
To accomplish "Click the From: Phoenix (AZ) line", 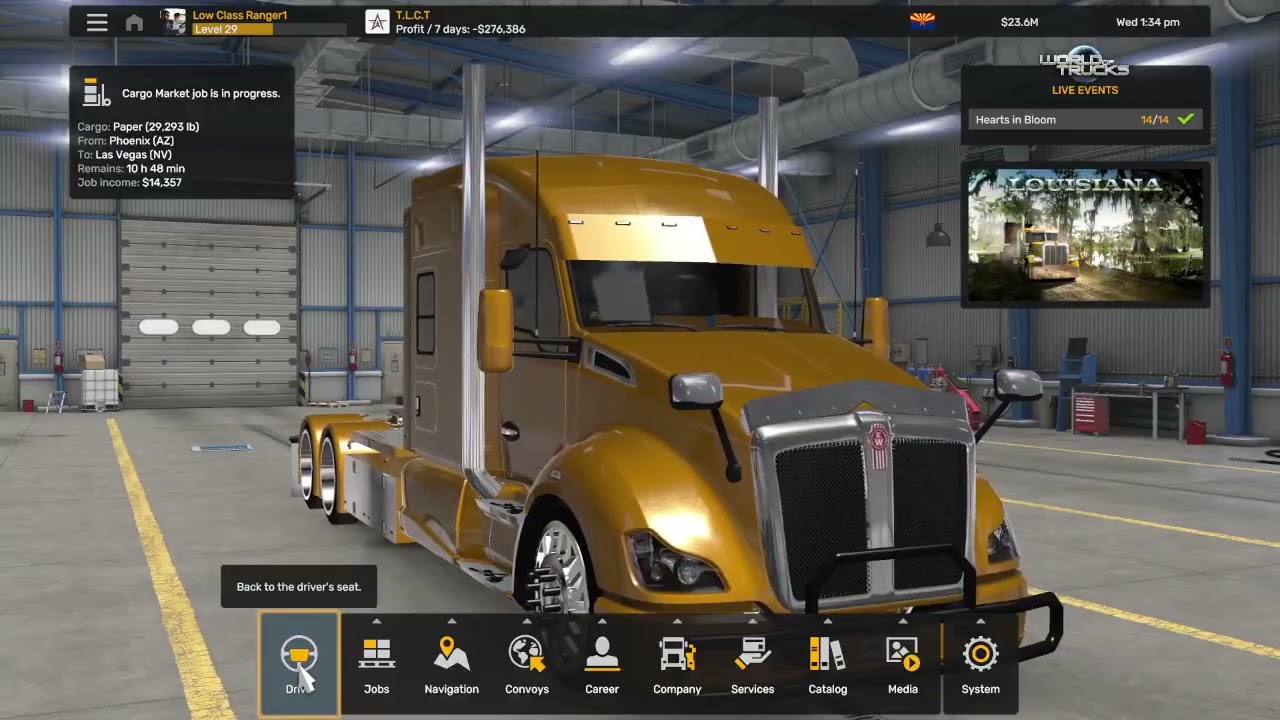I will 126,141.
